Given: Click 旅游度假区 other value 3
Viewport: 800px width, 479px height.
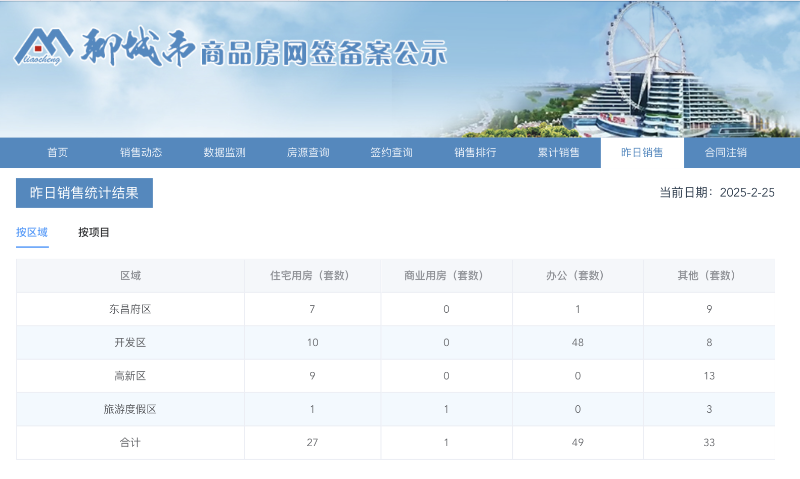Looking at the screenshot, I should tap(709, 409).
